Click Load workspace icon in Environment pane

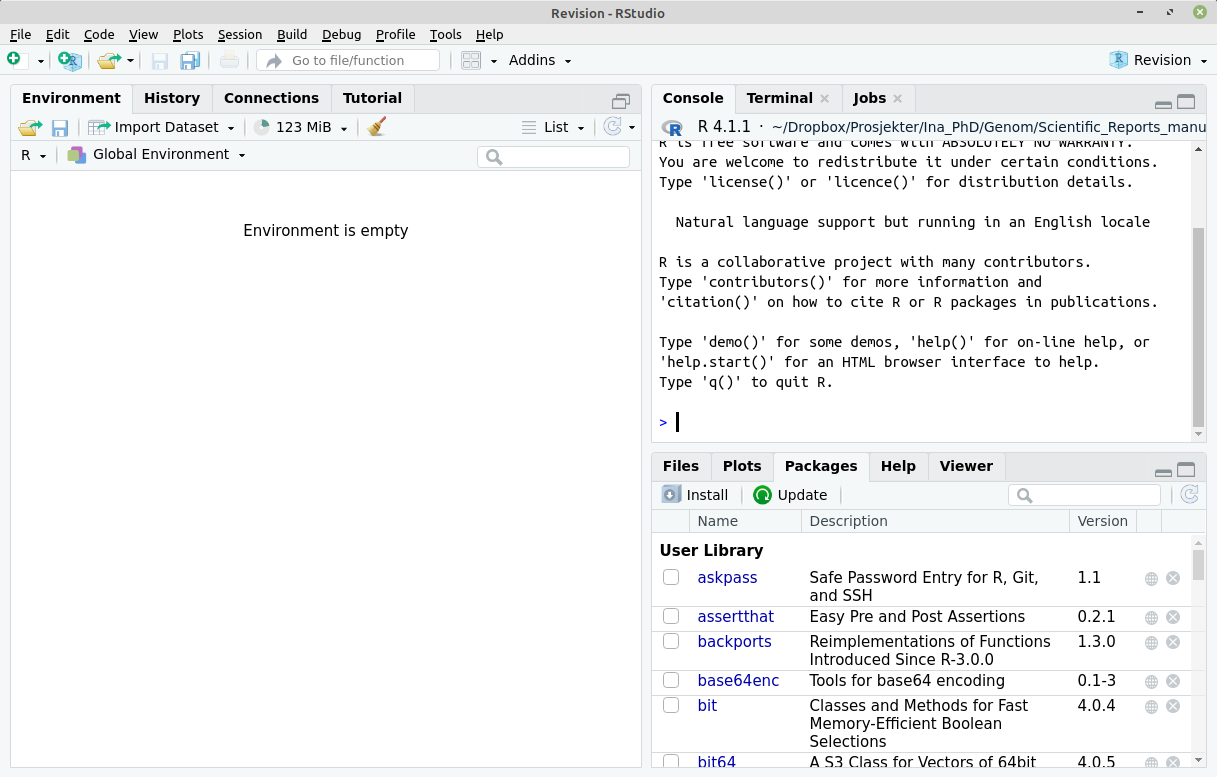(30, 127)
